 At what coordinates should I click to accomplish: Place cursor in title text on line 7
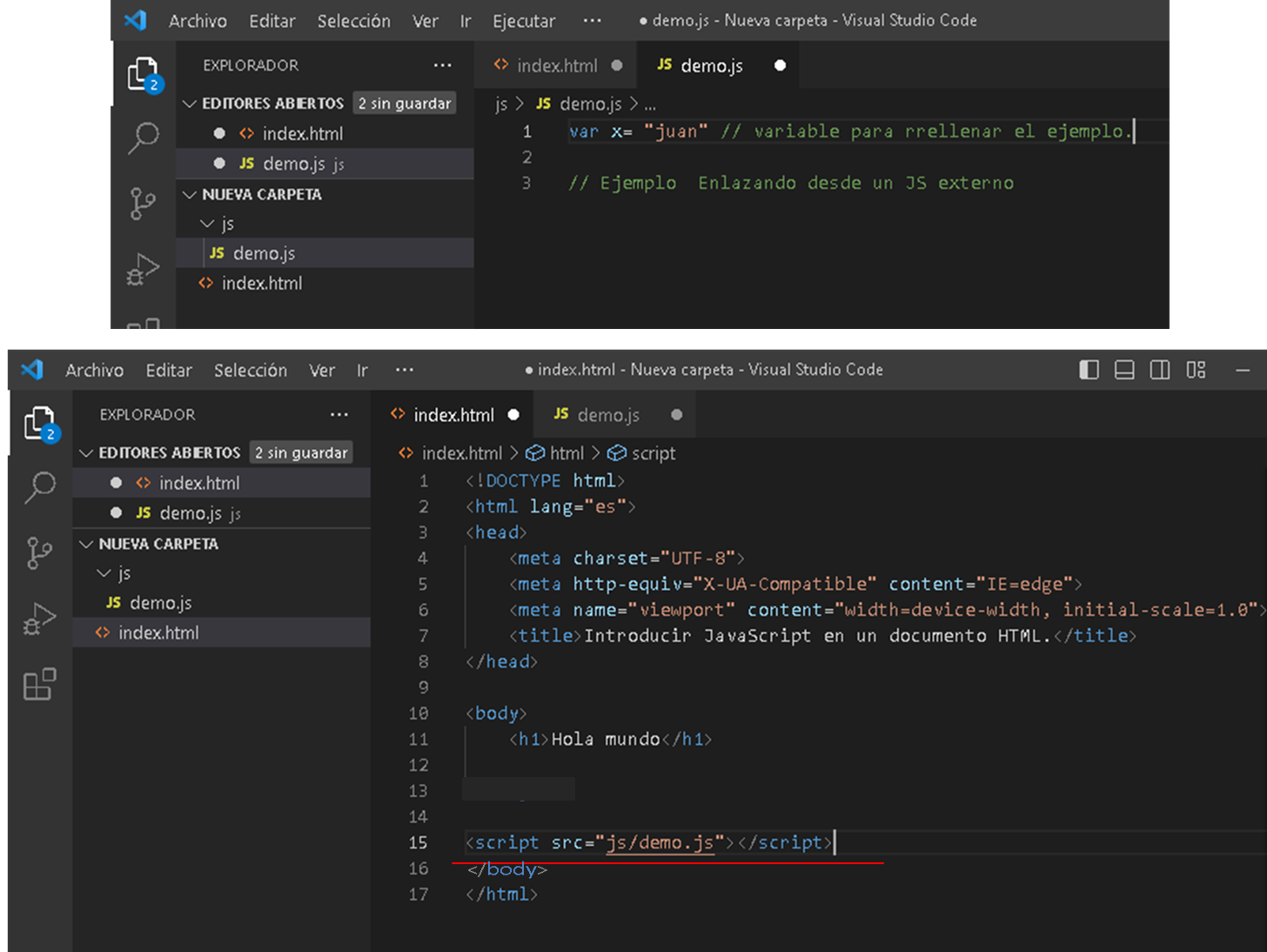coord(817,636)
